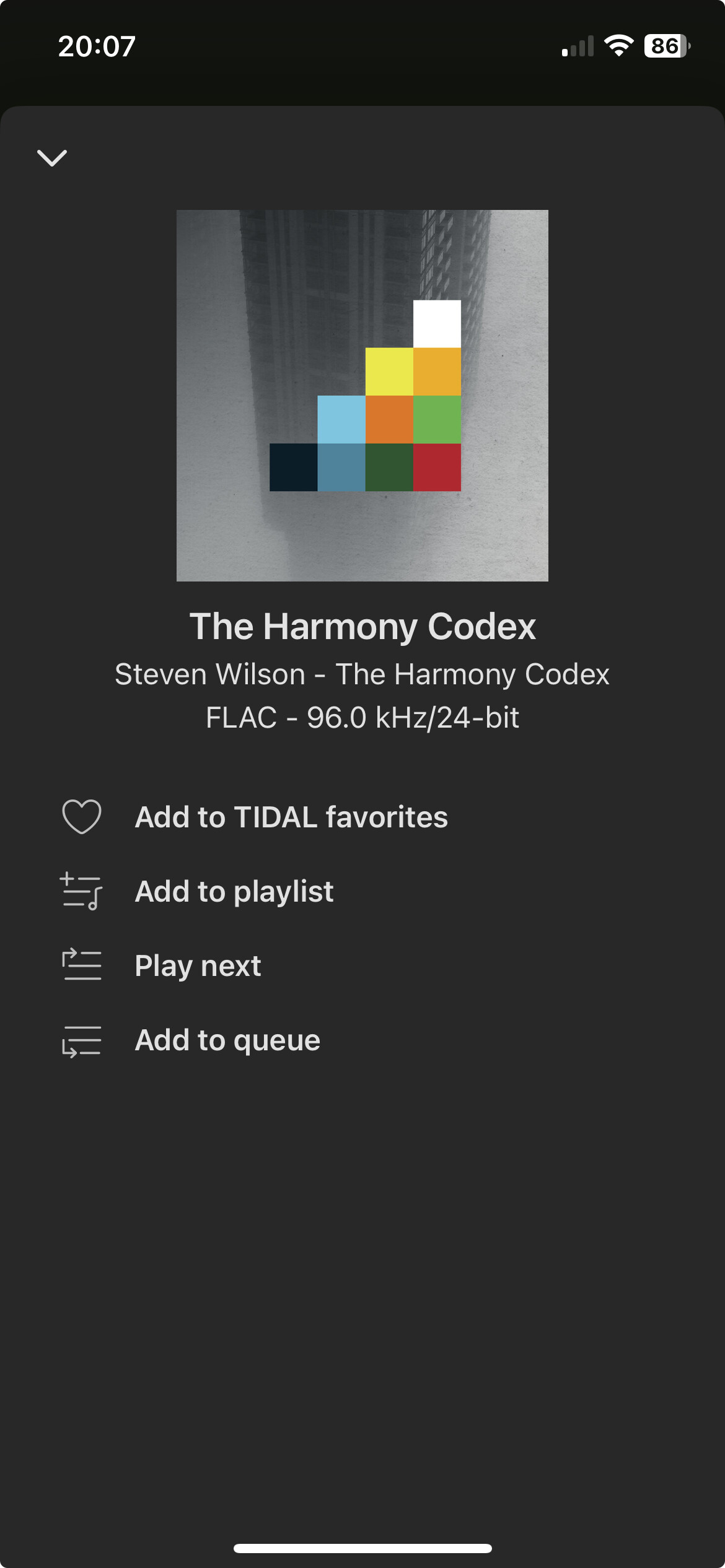The height and width of the screenshot is (1568, 725).
Task: Choose Add to queue label
Action: coord(228,1040)
